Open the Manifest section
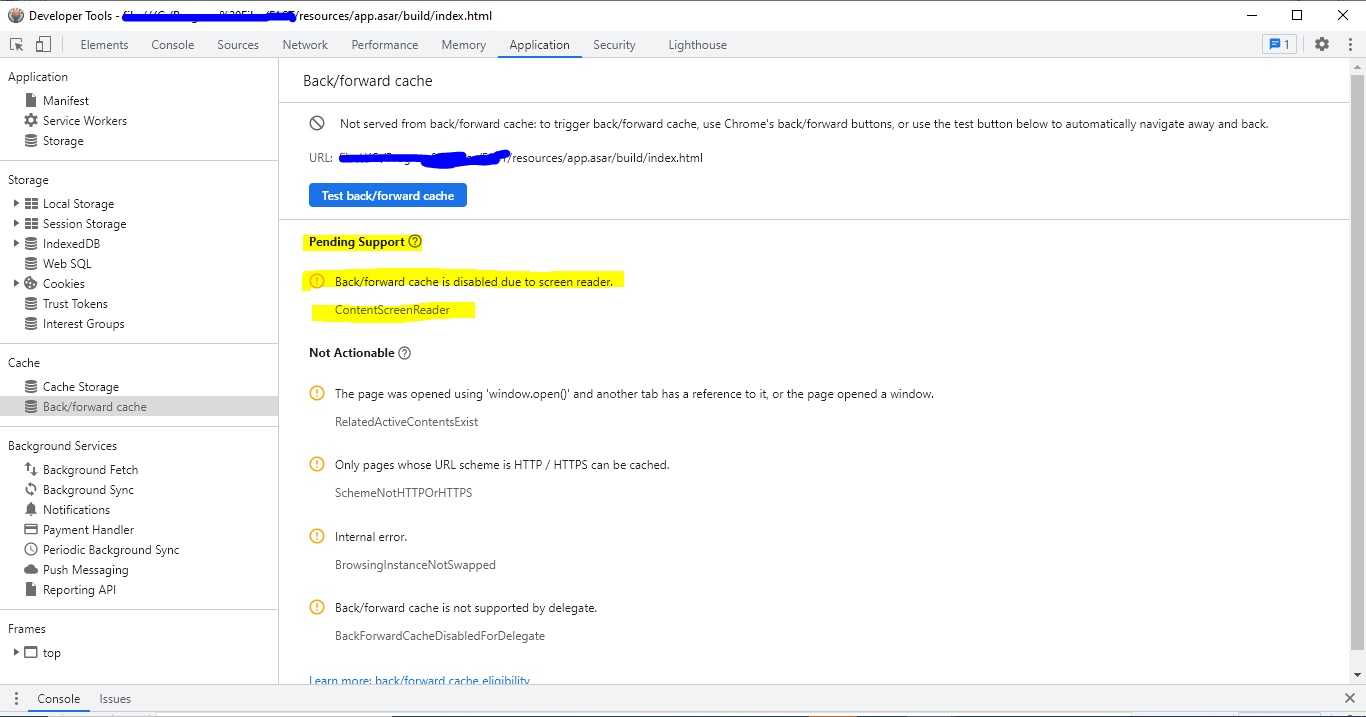The image size is (1366, 717). tap(64, 99)
